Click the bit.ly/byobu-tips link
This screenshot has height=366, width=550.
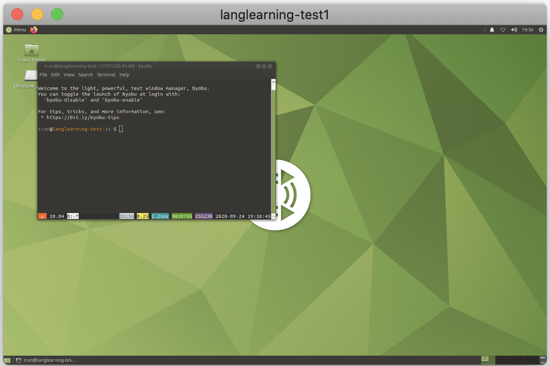tap(83, 118)
